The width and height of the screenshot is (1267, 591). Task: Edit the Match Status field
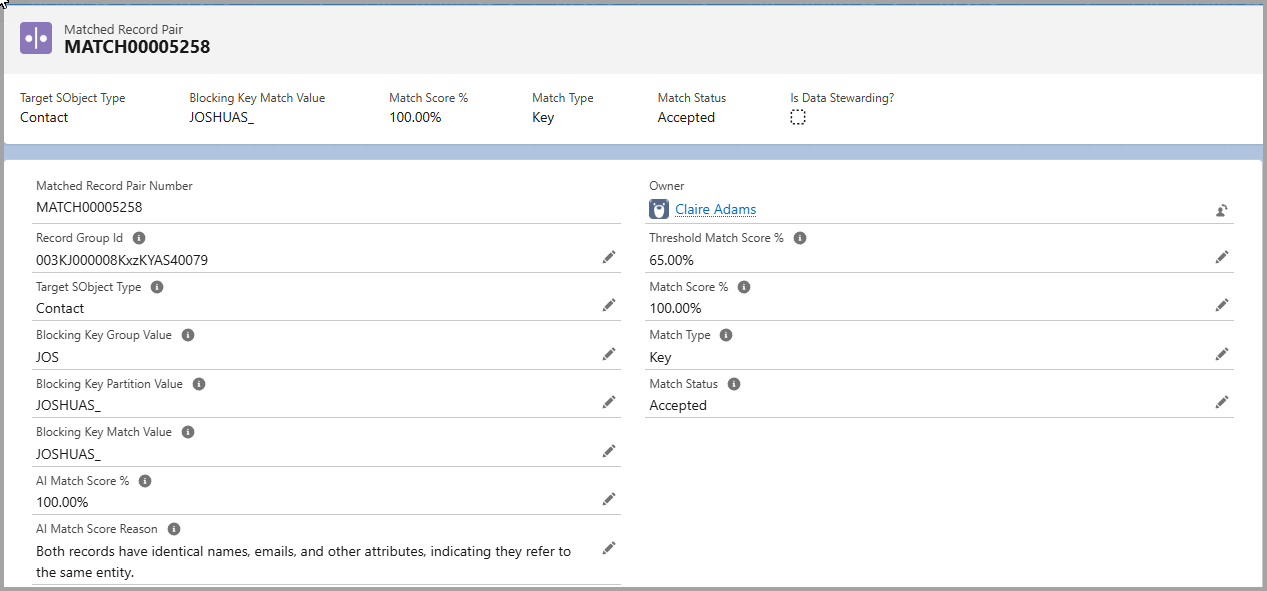1221,402
